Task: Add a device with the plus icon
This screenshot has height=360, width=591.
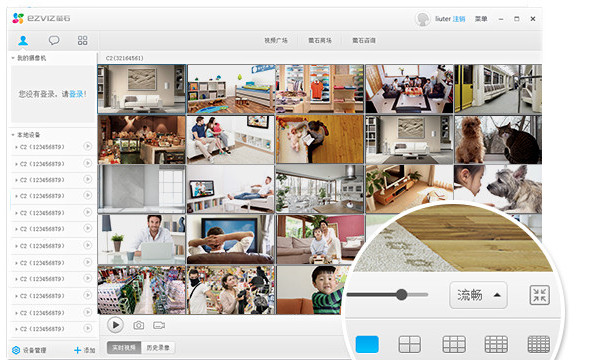Action: tap(77, 350)
